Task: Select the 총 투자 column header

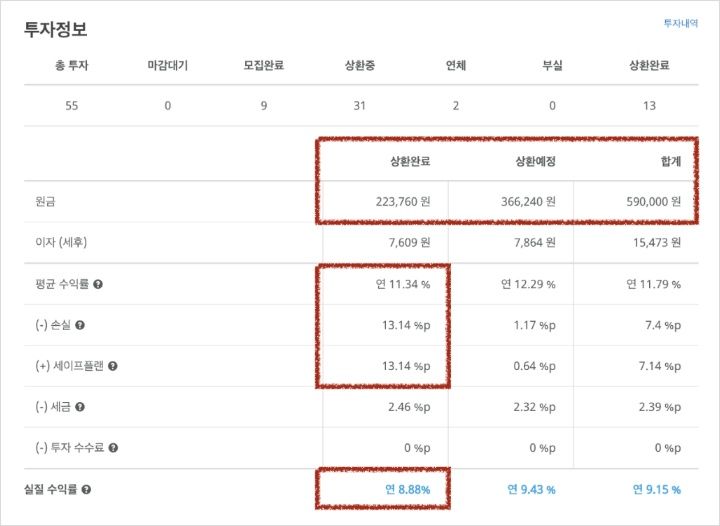Action: pos(72,66)
